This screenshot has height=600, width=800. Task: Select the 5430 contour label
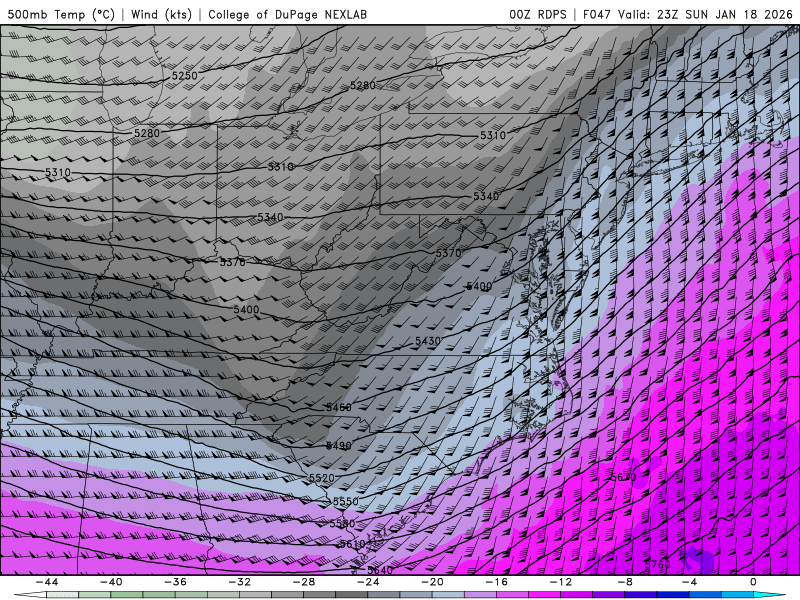428,341
